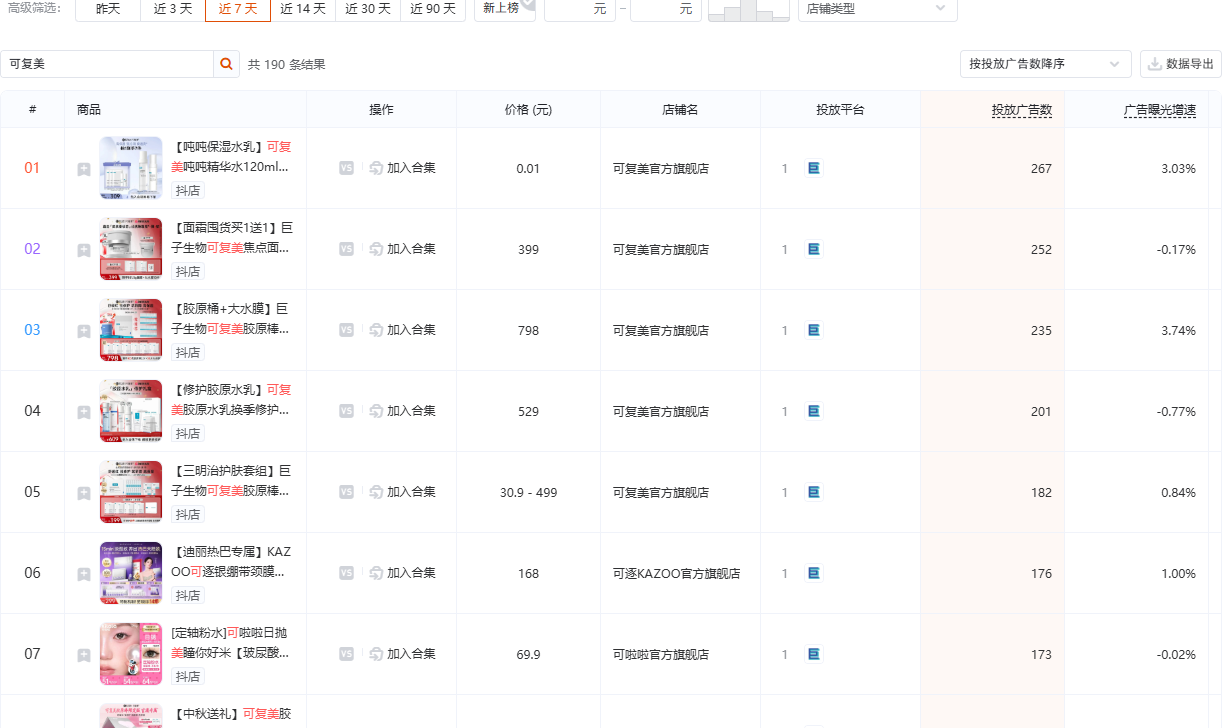The height and width of the screenshot is (728, 1222).
Task: Select the 近 30 天 date range tab
Action: (x=368, y=9)
